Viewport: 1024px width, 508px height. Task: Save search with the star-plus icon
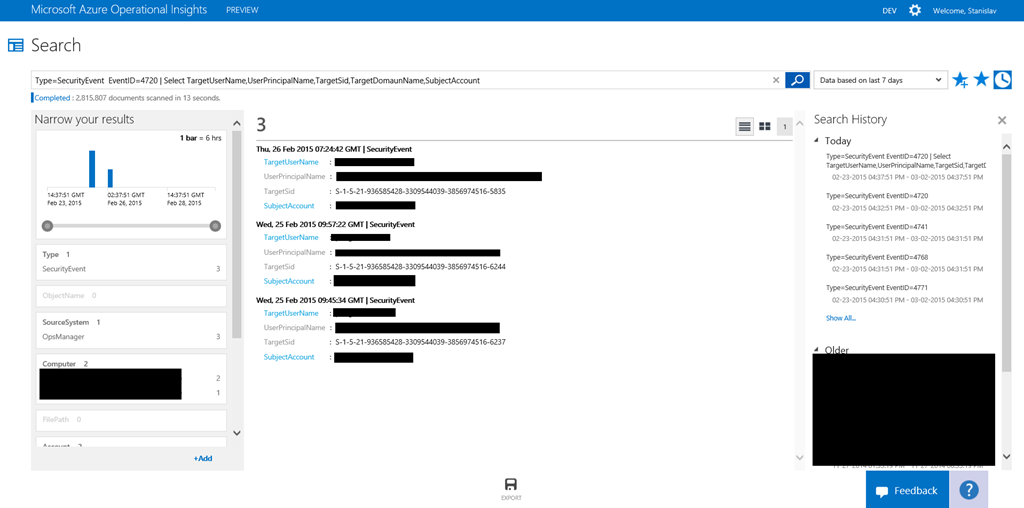point(960,80)
